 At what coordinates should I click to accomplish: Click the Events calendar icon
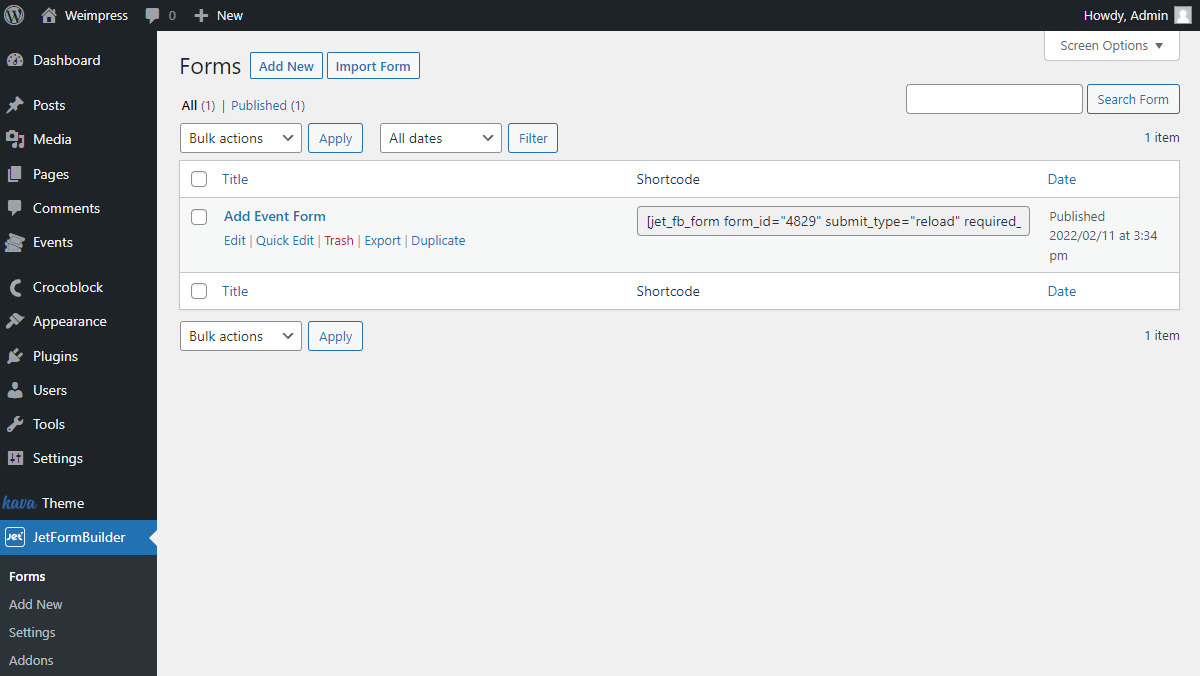pyautogui.click(x=17, y=242)
